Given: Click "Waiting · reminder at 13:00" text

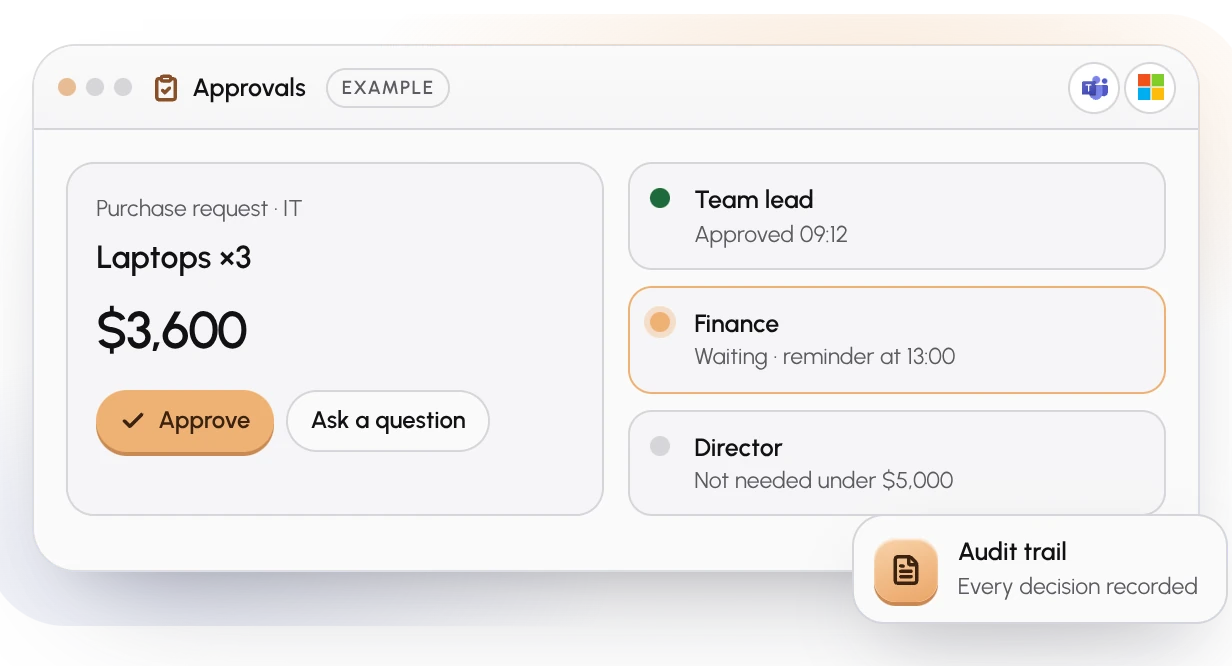Looking at the screenshot, I should click(x=825, y=356).
